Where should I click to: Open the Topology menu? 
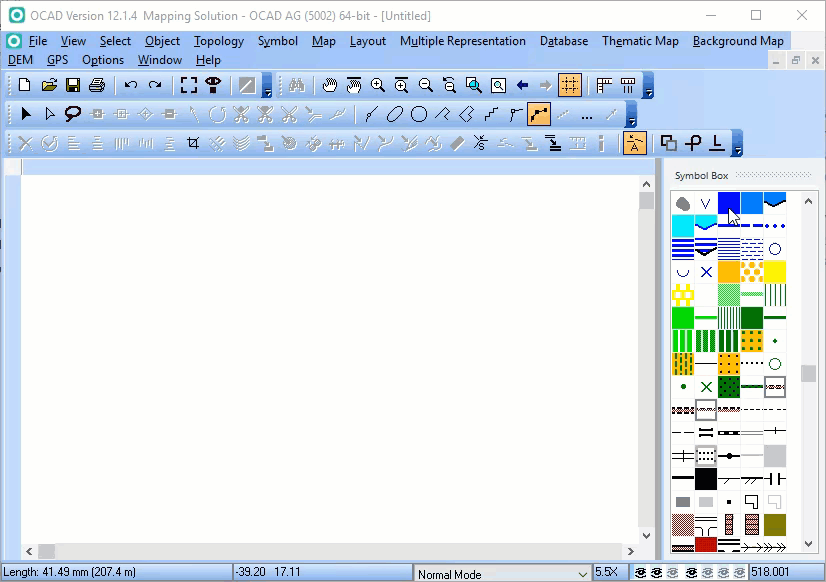pyautogui.click(x=219, y=41)
